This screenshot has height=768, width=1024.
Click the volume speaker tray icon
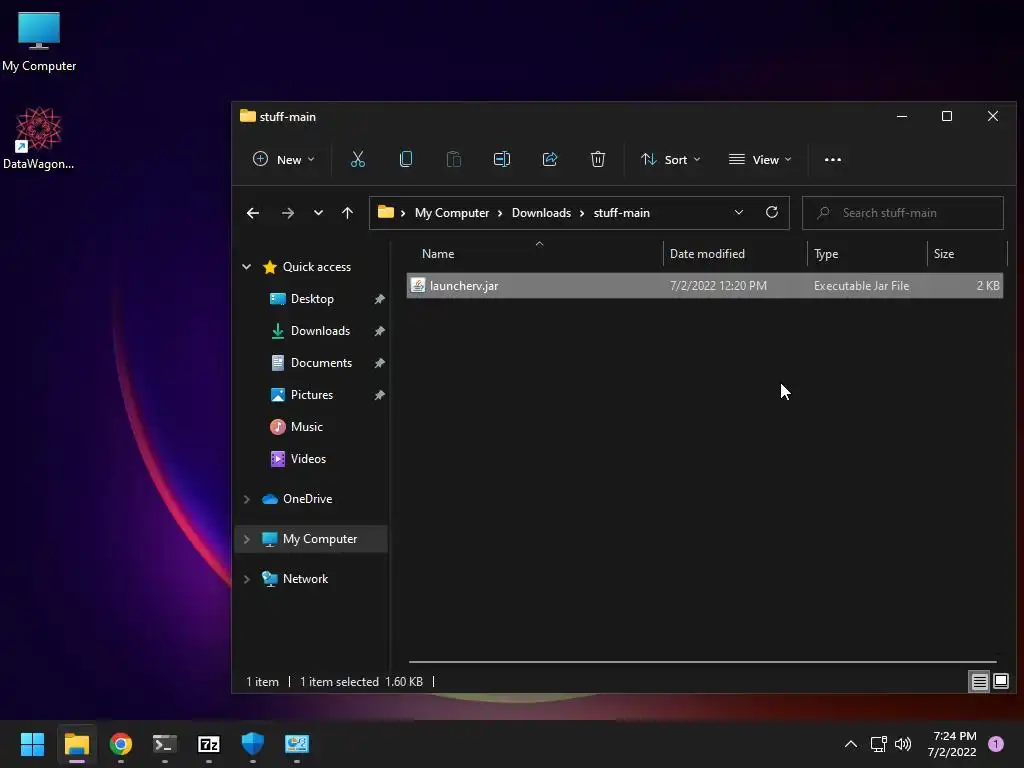[x=903, y=744]
